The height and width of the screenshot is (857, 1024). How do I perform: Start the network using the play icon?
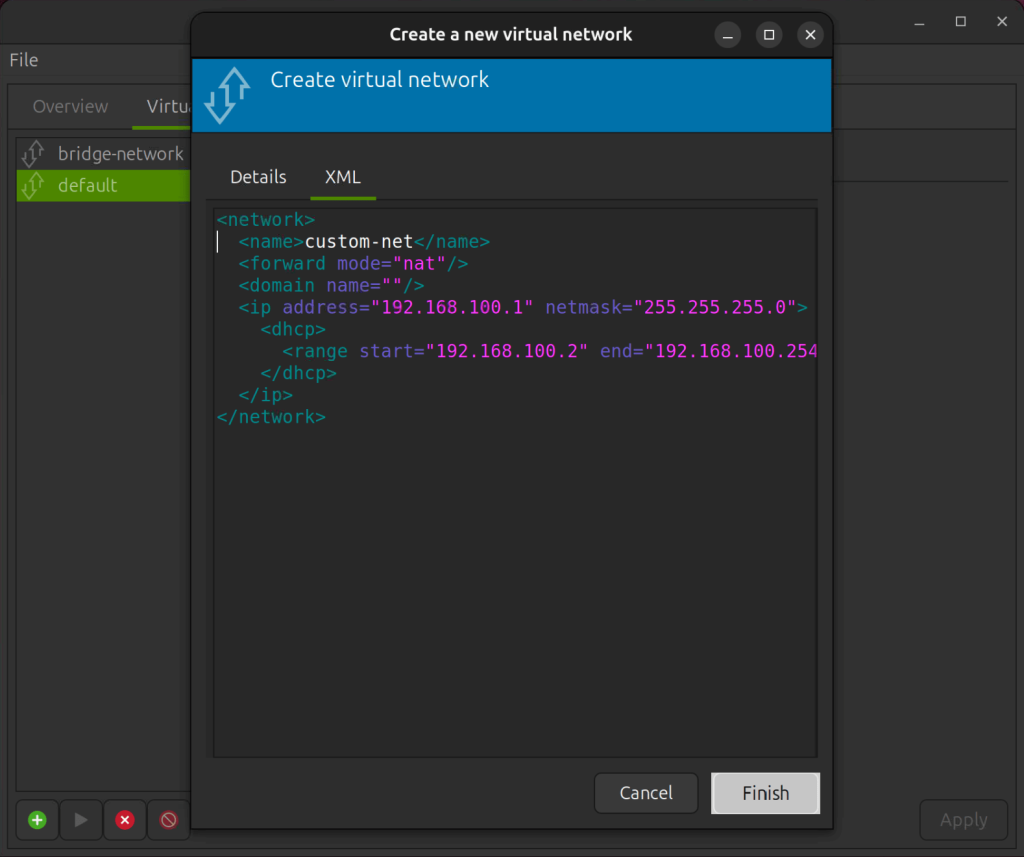tap(81, 820)
